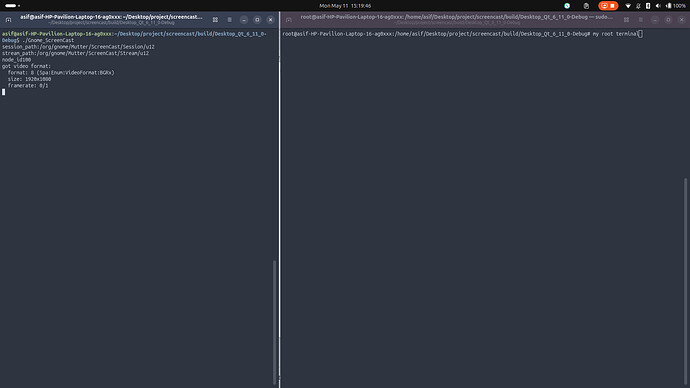Screen dimensions: 690x388
Task: Click the stream_path output line
Action: click(75, 53)
